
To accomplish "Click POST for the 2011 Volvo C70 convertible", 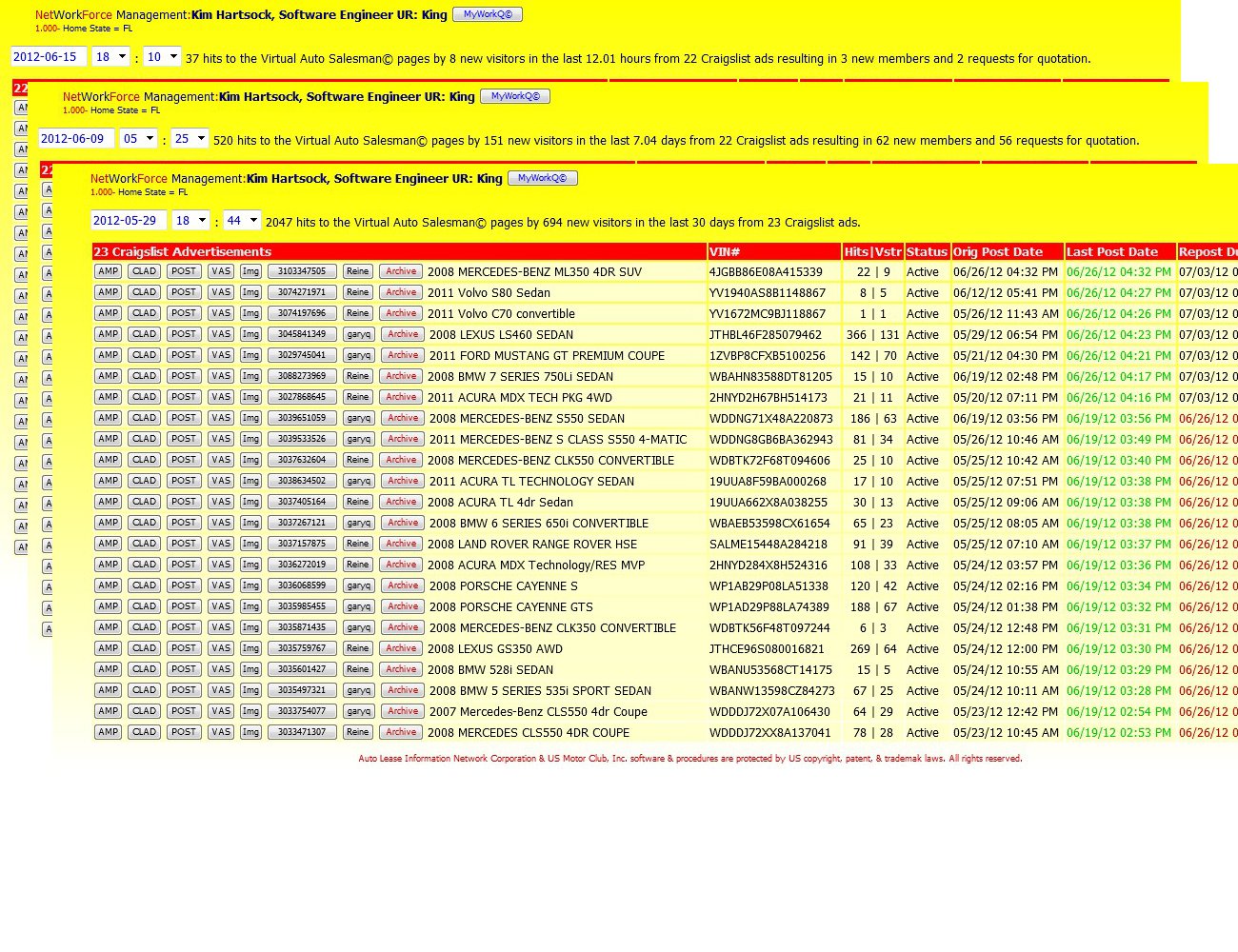I will [x=184, y=313].
